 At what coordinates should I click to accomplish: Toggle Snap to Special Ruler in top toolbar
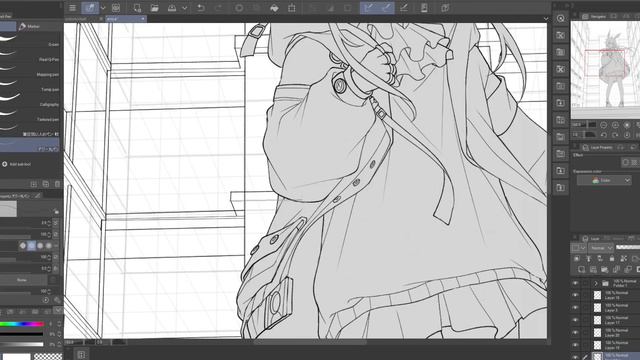click(x=386, y=8)
